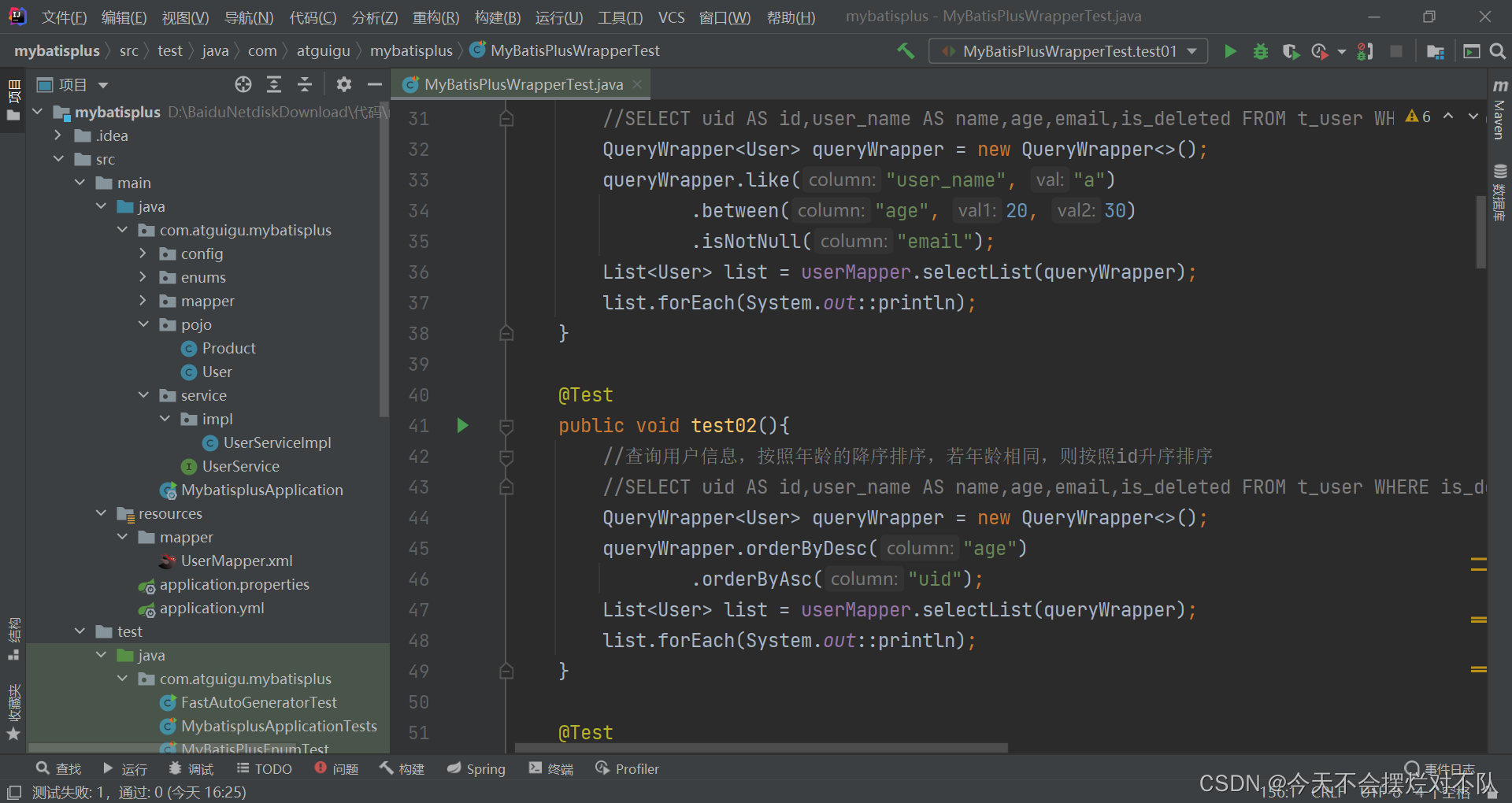The height and width of the screenshot is (803, 1512).
Task: Open the profiler dropdown arrow in toolbar
Action: [1341, 52]
